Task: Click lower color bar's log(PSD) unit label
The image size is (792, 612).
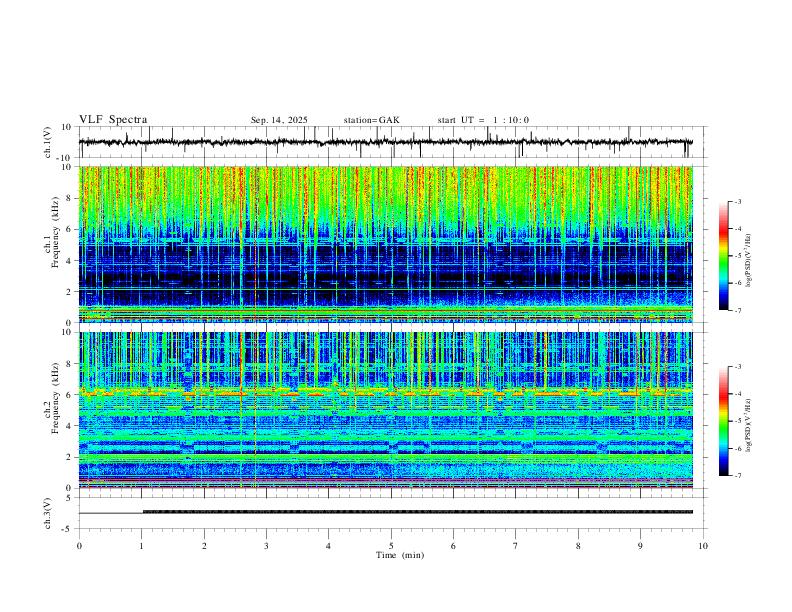Action: [x=749, y=425]
